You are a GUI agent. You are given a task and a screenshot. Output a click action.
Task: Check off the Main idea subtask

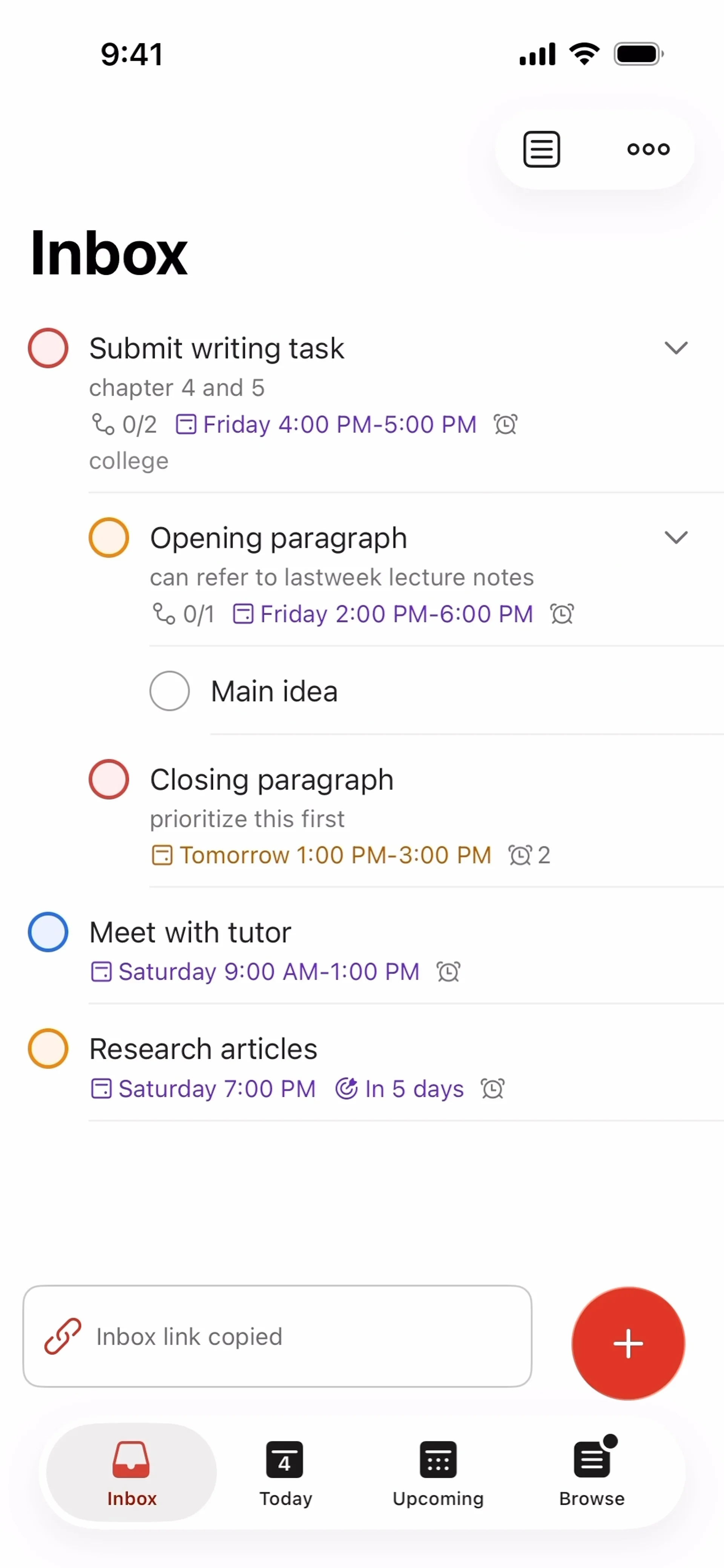(x=169, y=691)
